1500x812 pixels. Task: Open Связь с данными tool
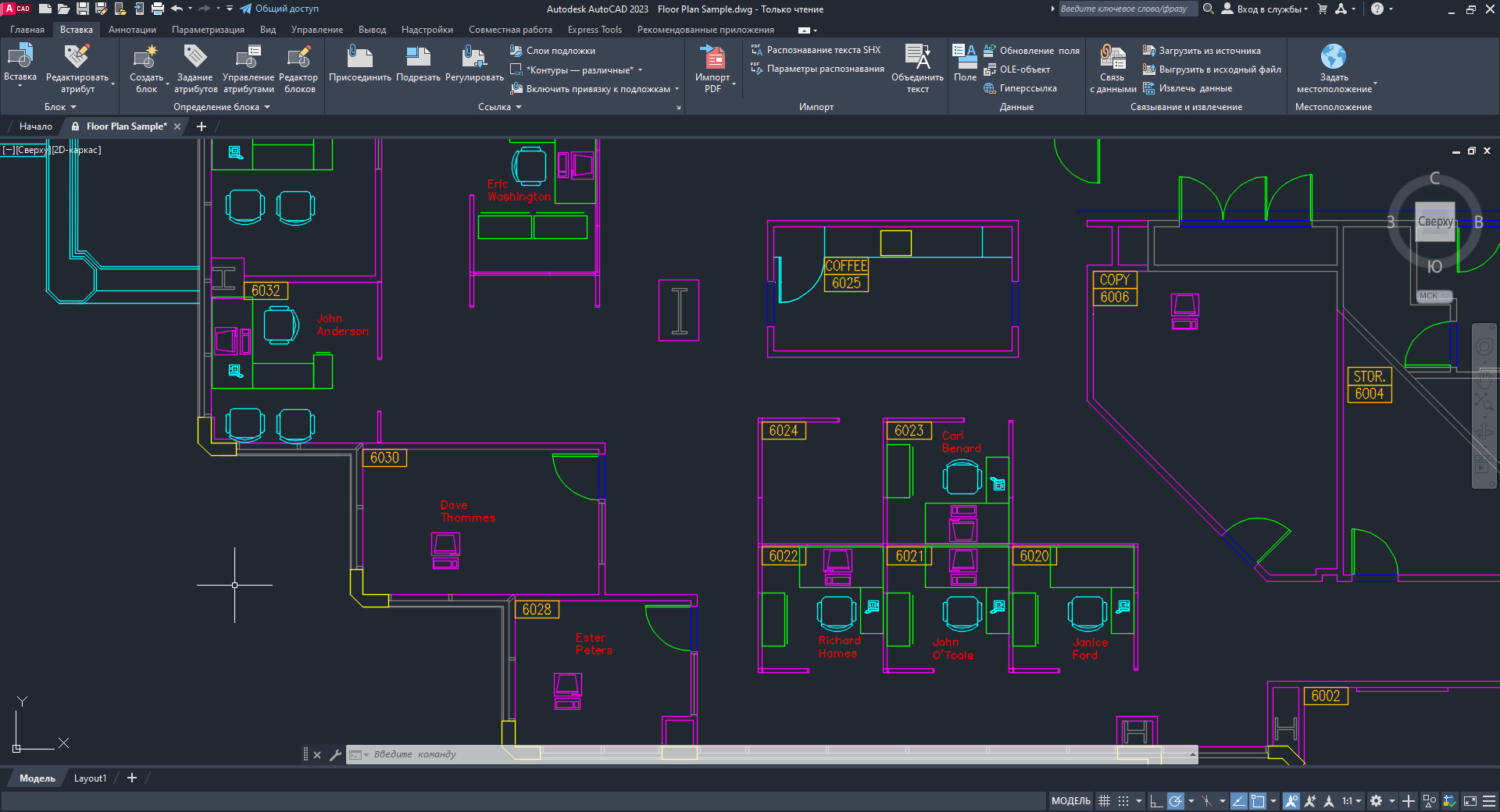point(1112,58)
